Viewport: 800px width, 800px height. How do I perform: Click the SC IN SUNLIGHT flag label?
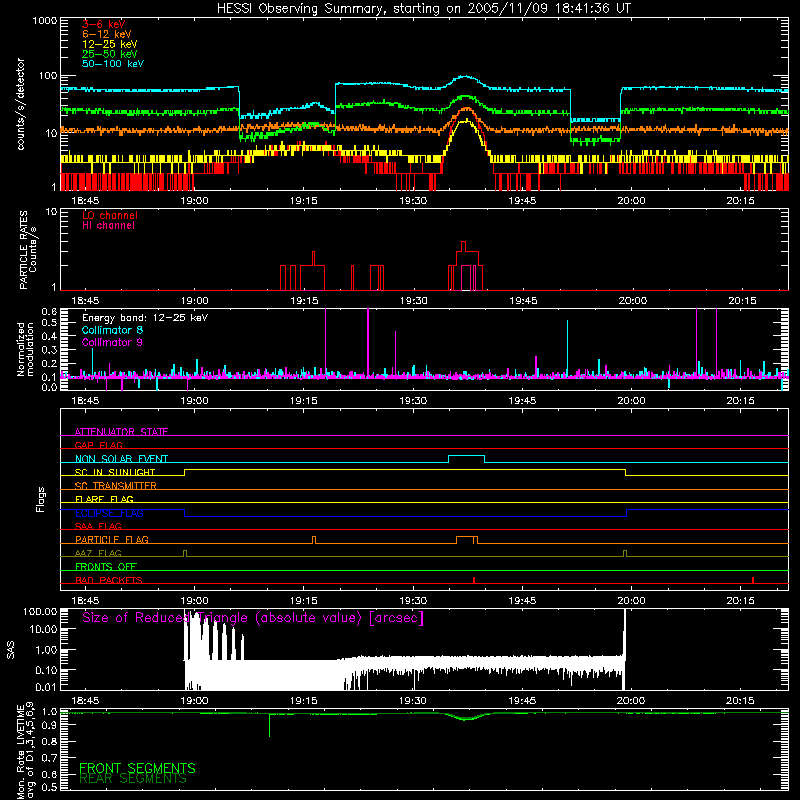115,472
